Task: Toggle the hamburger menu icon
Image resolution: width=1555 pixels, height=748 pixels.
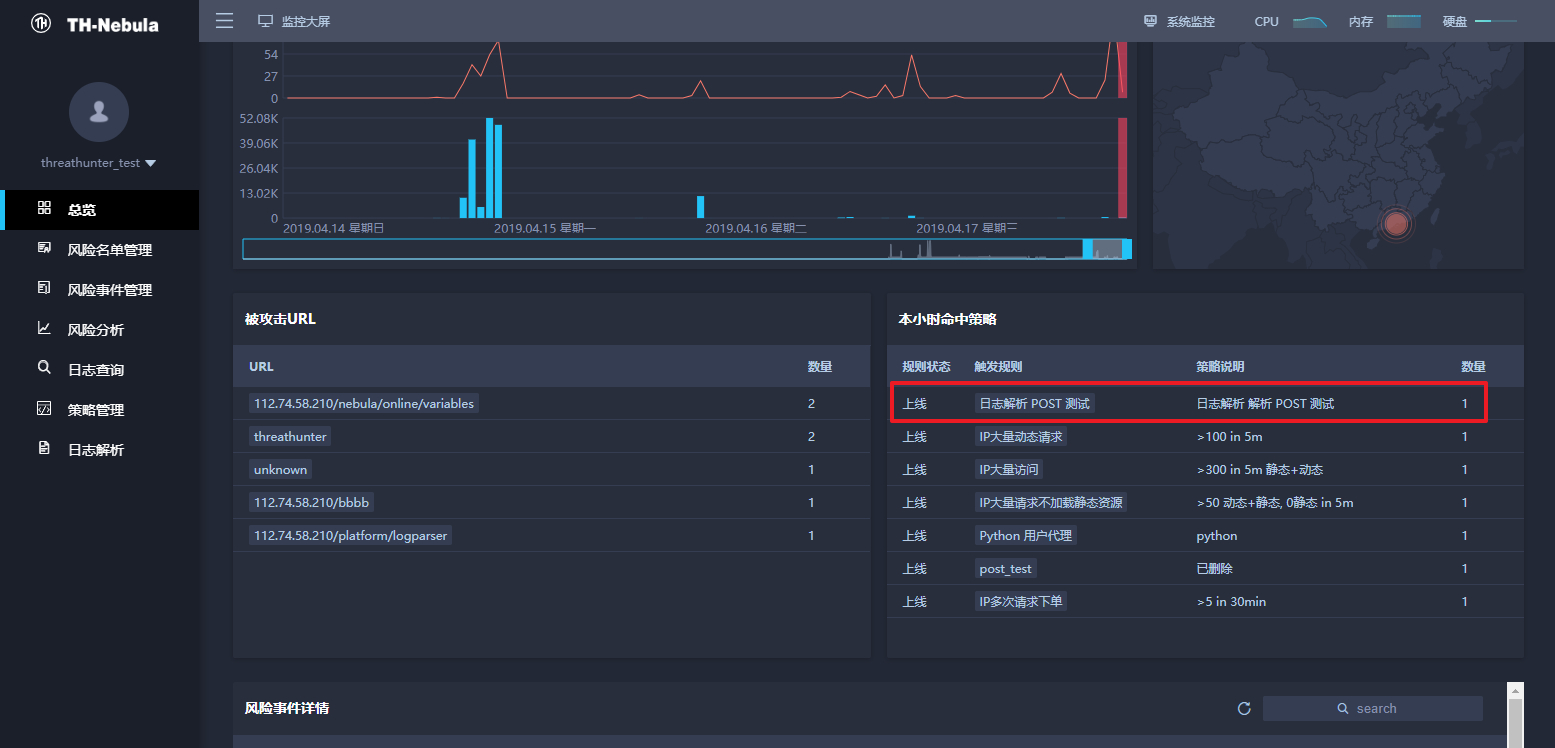Action: tap(224, 21)
